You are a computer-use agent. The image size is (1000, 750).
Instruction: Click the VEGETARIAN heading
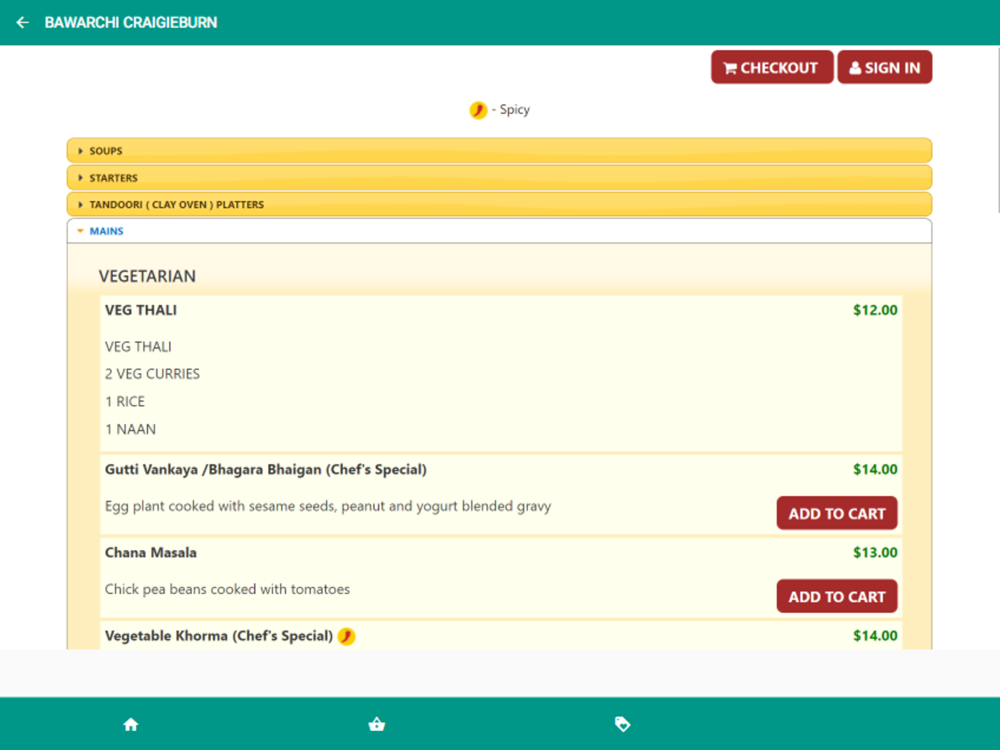(147, 276)
